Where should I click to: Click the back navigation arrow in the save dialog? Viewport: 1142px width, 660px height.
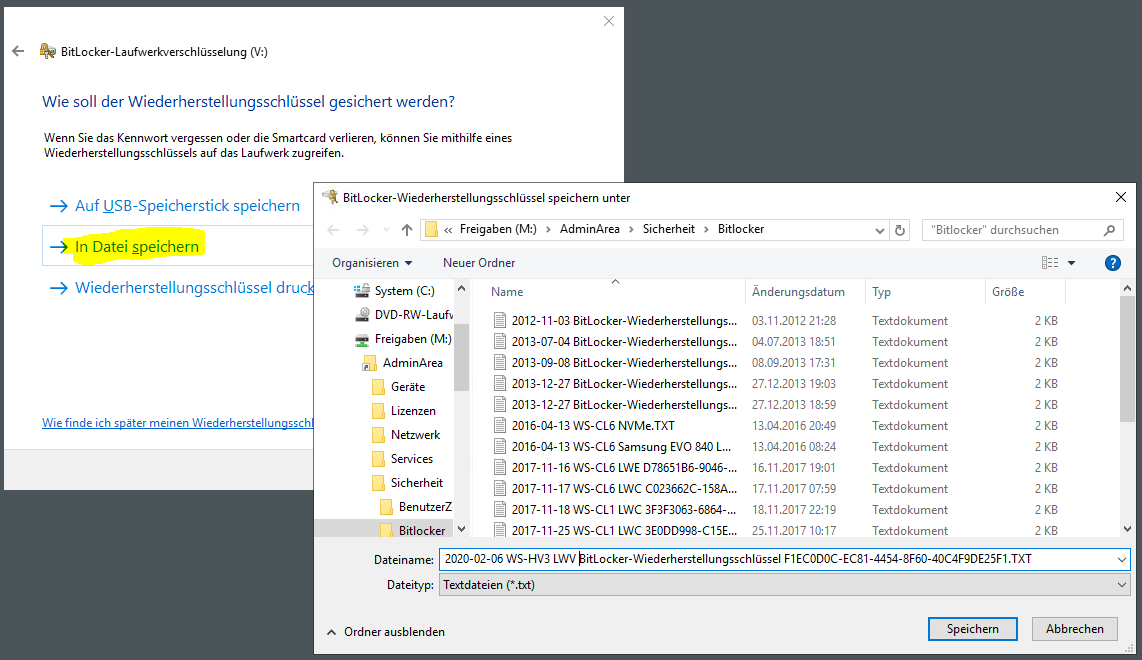334,229
